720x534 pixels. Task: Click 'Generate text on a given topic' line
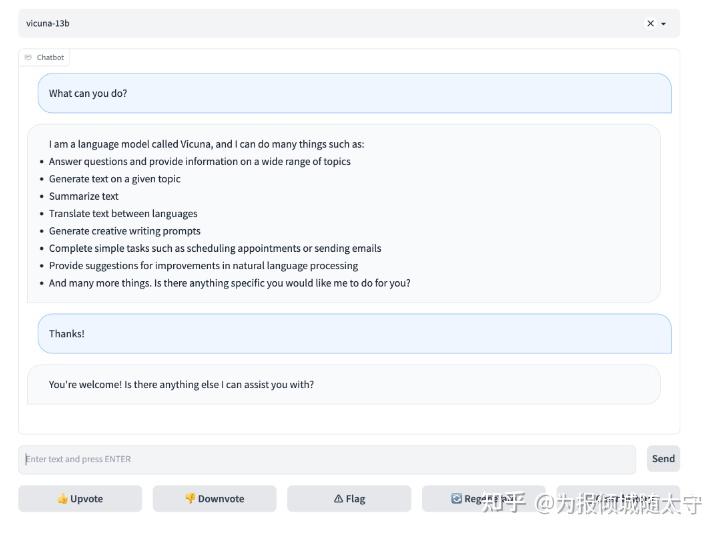point(115,179)
